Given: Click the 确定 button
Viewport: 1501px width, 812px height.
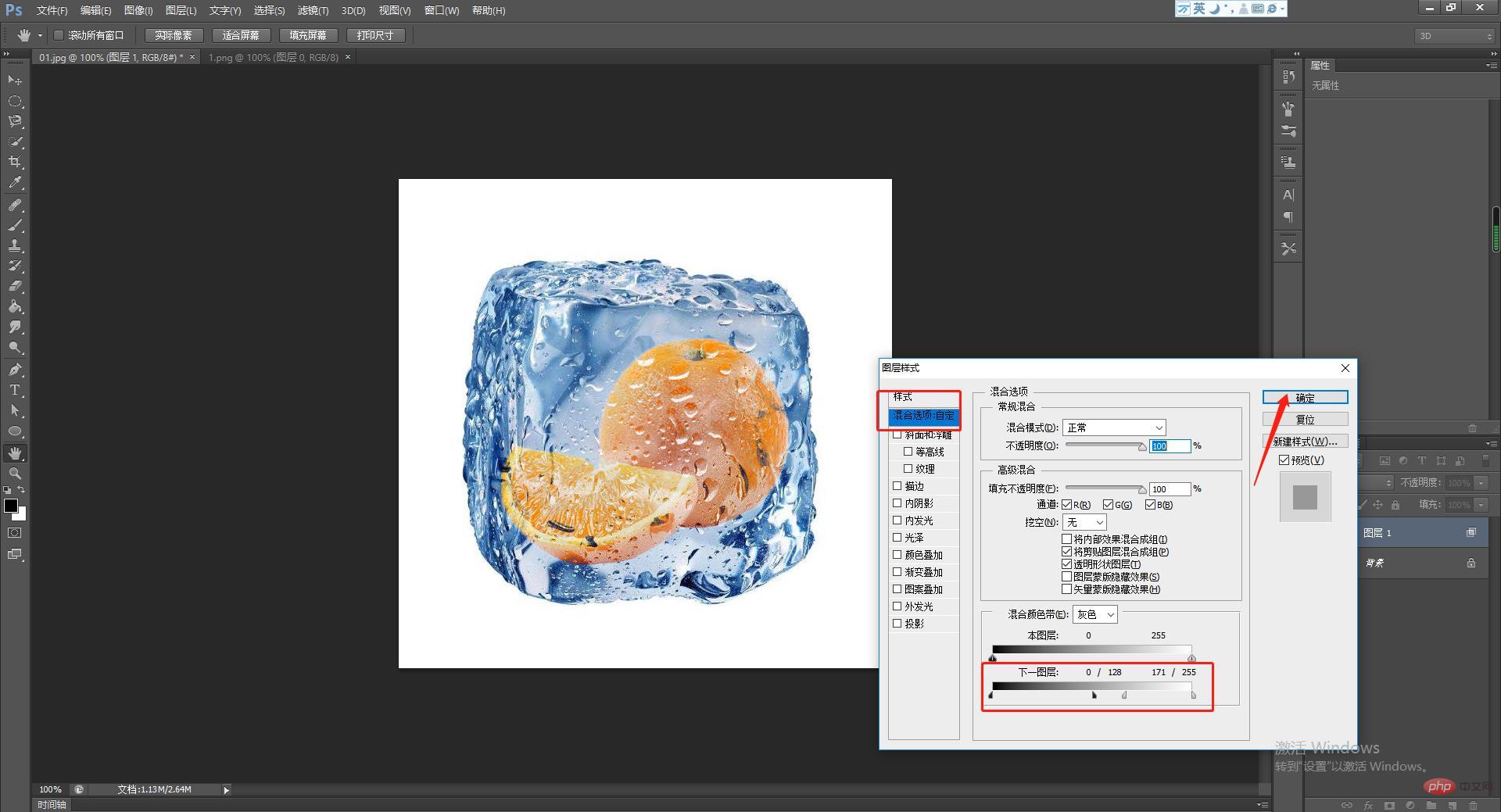Looking at the screenshot, I should click(x=1305, y=398).
